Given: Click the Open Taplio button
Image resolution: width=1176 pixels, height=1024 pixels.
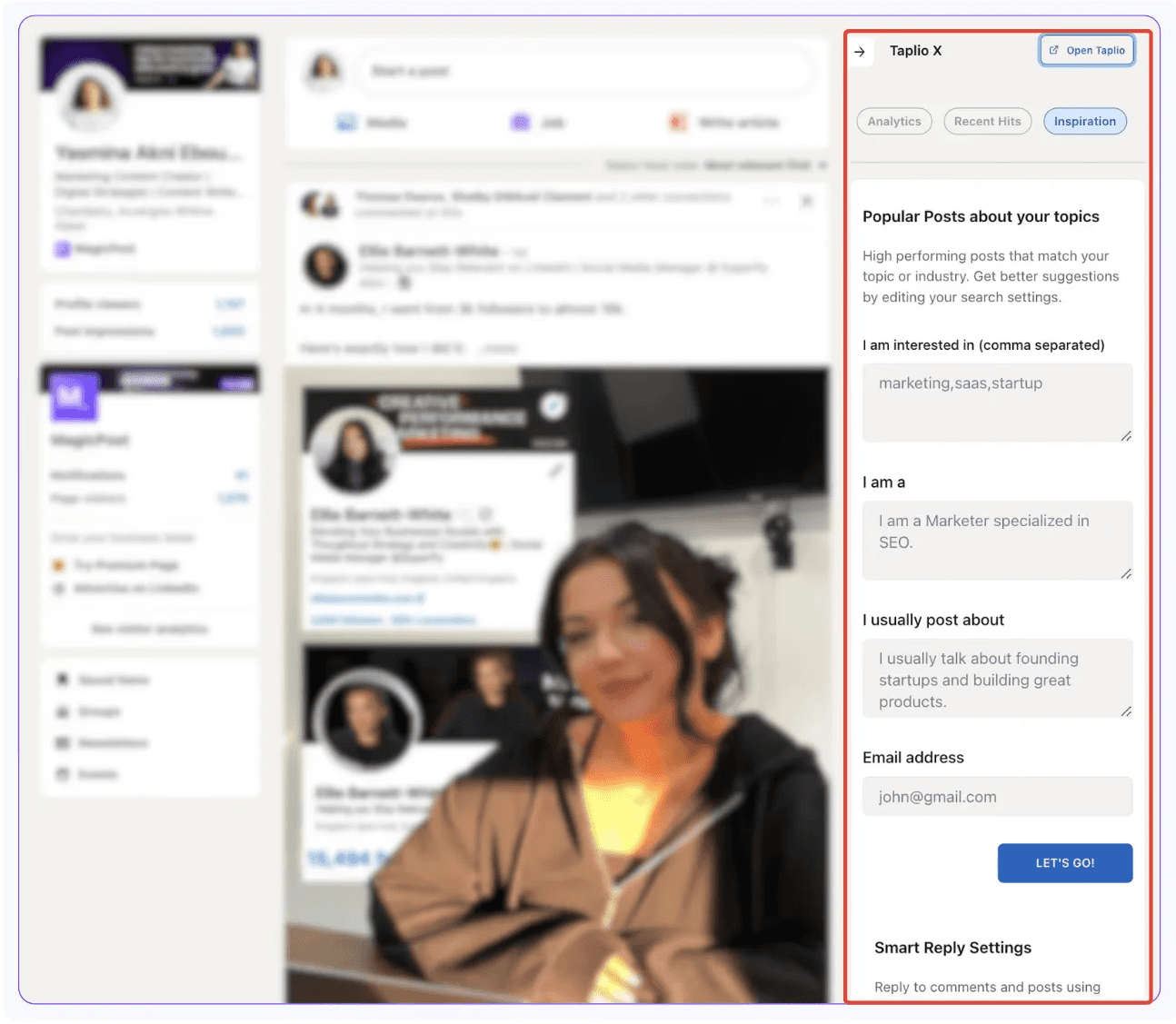Looking at the screenshot, I should [x=1087, y=50].
